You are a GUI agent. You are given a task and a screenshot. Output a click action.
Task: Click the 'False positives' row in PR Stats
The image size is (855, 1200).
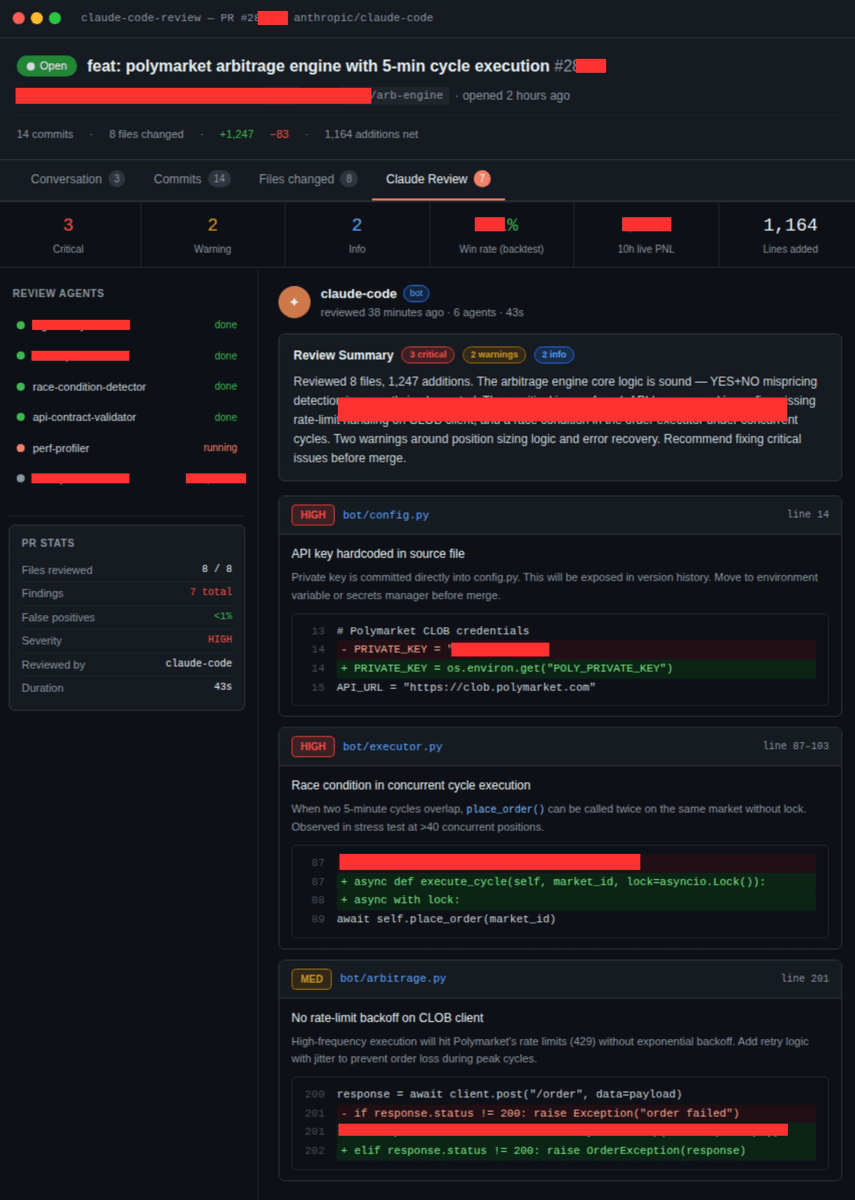(127, 617)
